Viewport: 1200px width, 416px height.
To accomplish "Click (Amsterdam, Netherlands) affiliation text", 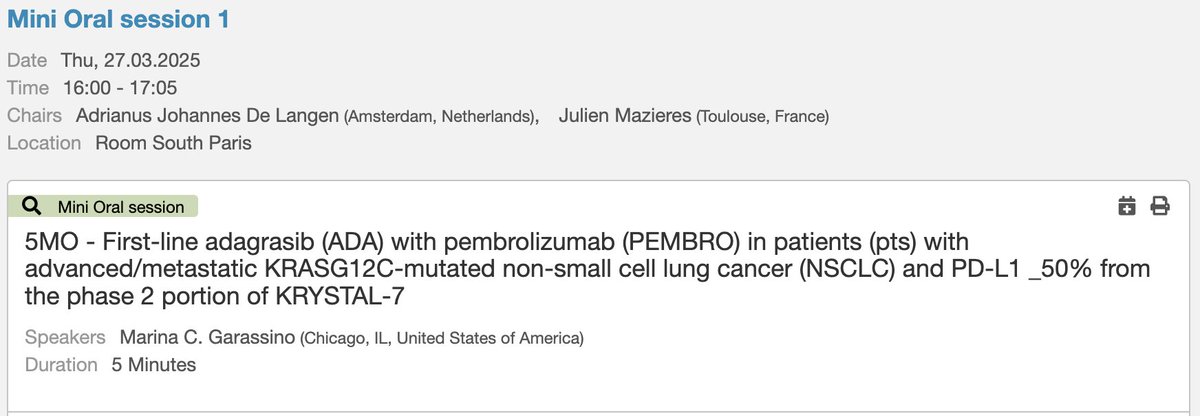I will coord(438,117).
